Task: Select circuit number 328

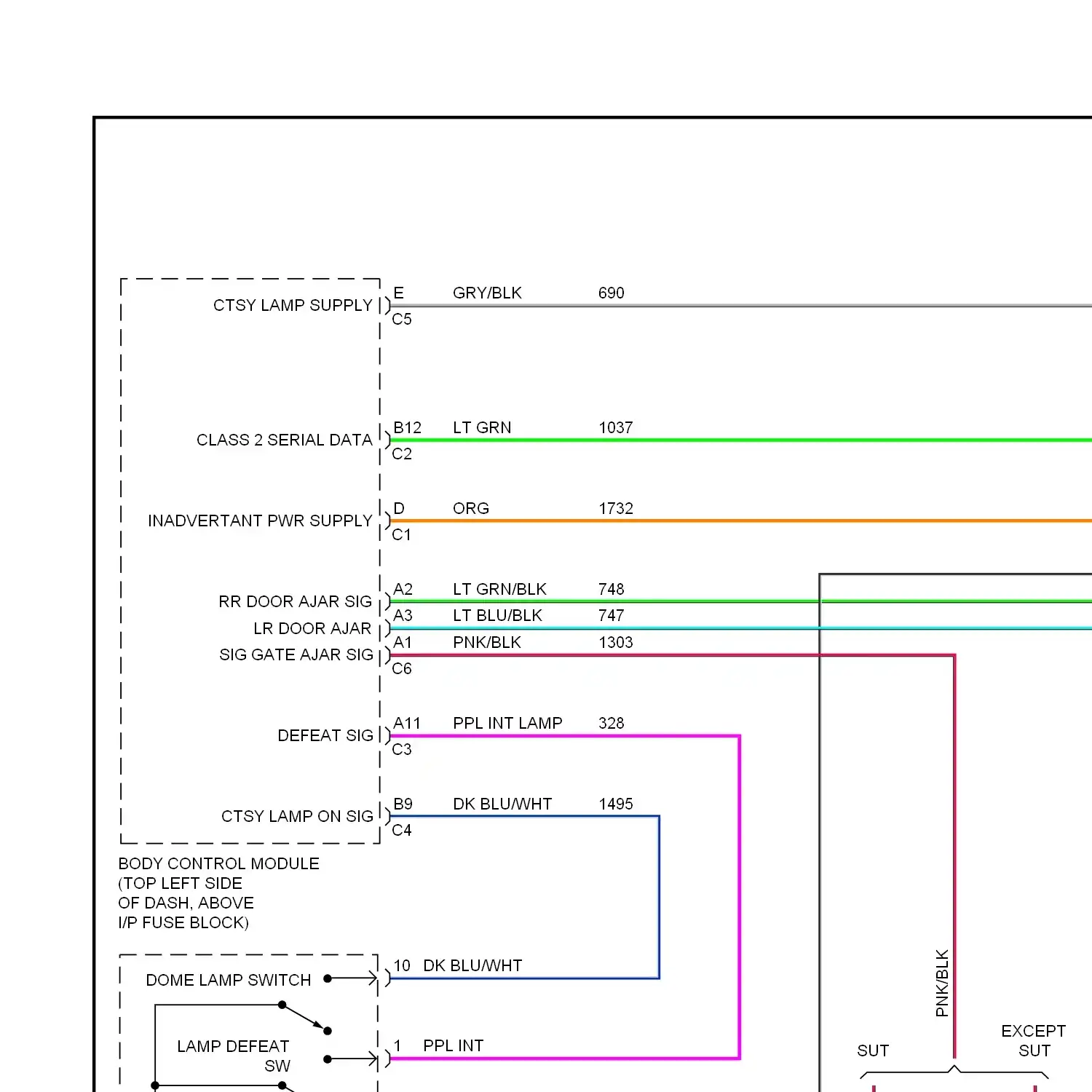Action: tap(612, 723)
